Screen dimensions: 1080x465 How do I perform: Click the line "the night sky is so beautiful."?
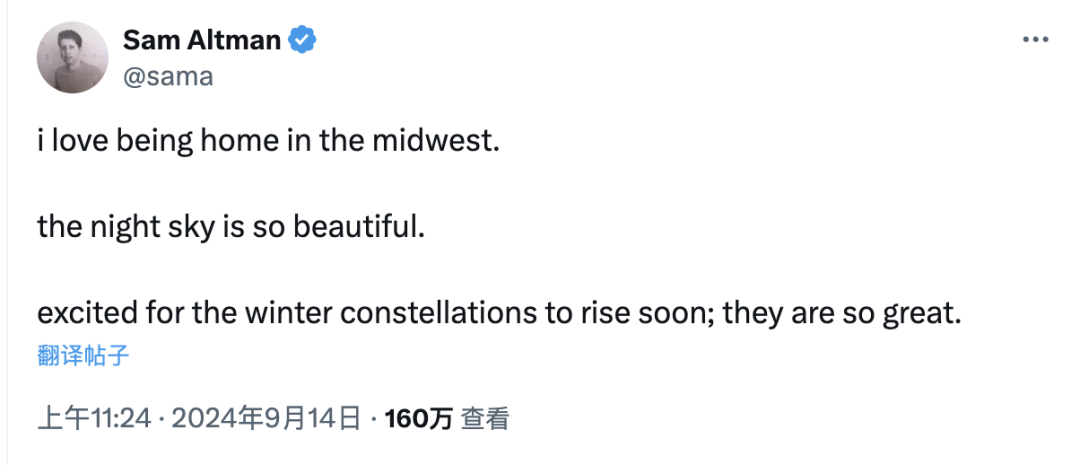(231, 227)
